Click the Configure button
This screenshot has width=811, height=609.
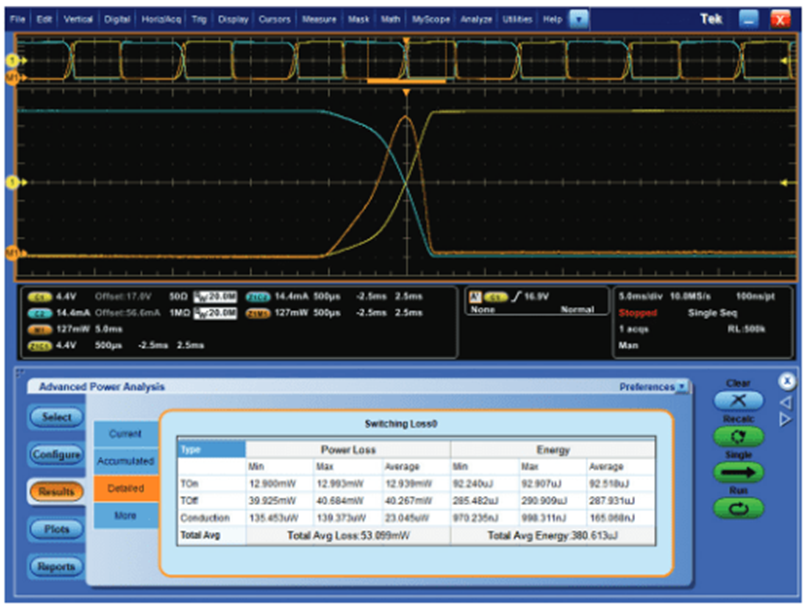point(57,454)
